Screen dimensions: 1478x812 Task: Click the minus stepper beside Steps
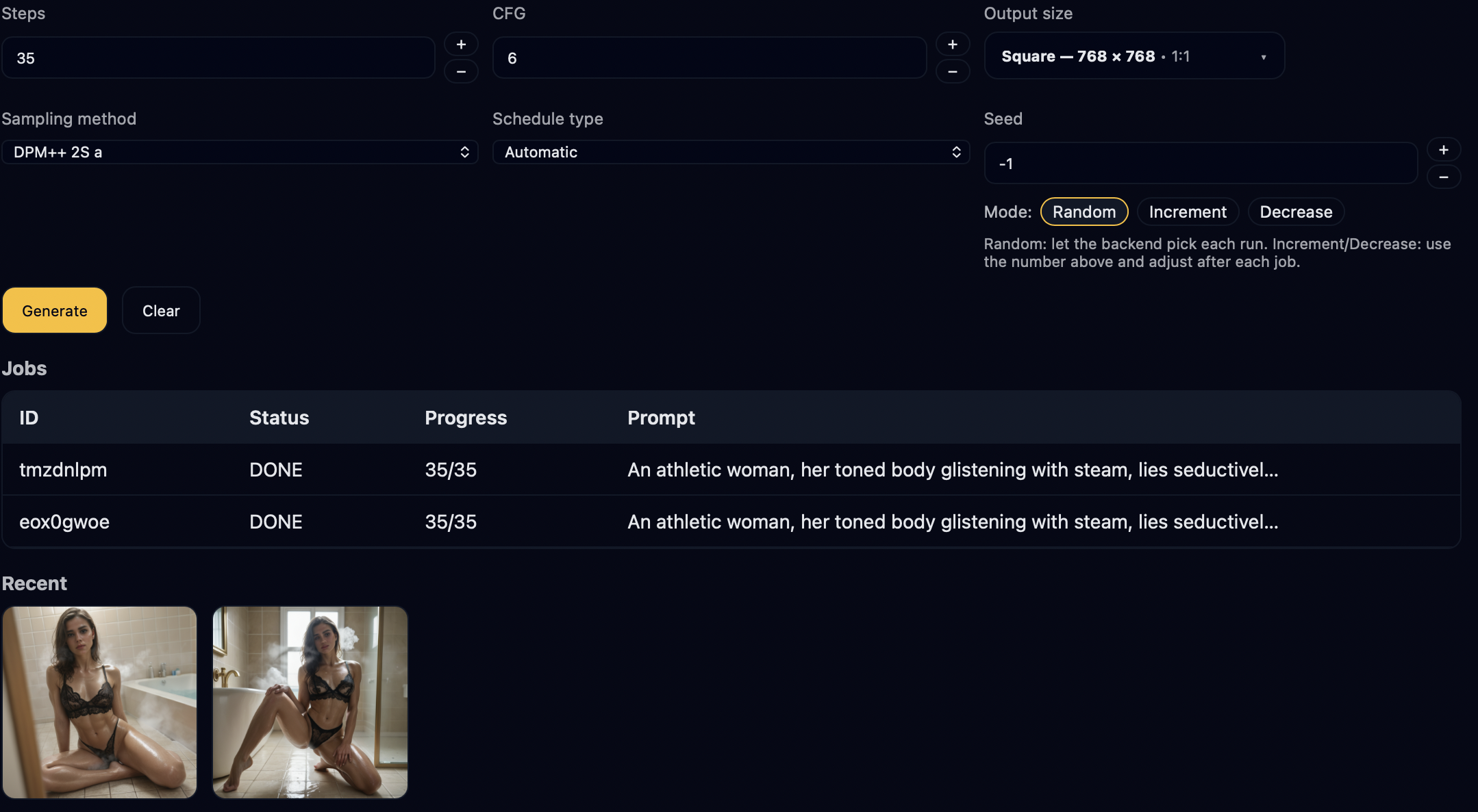coord(461,72)
